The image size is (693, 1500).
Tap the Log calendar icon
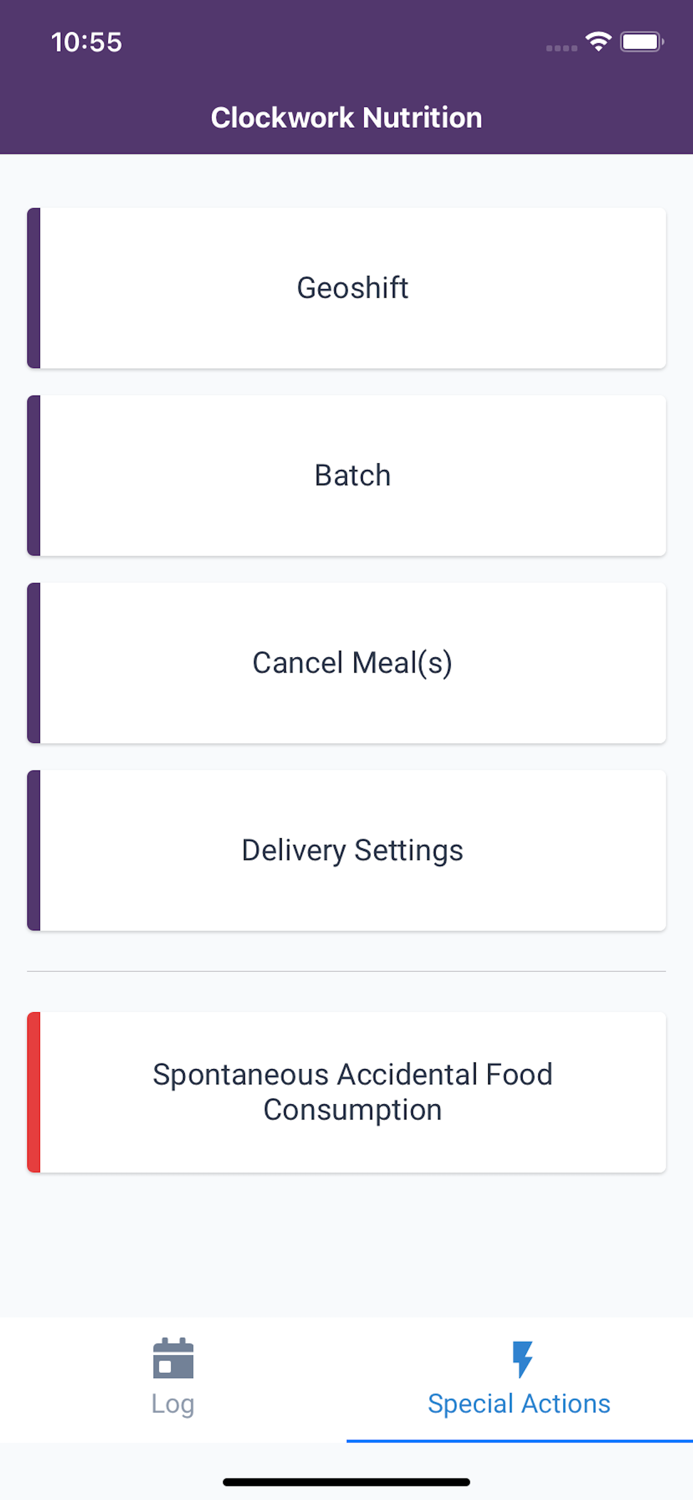coord(173,1357)
